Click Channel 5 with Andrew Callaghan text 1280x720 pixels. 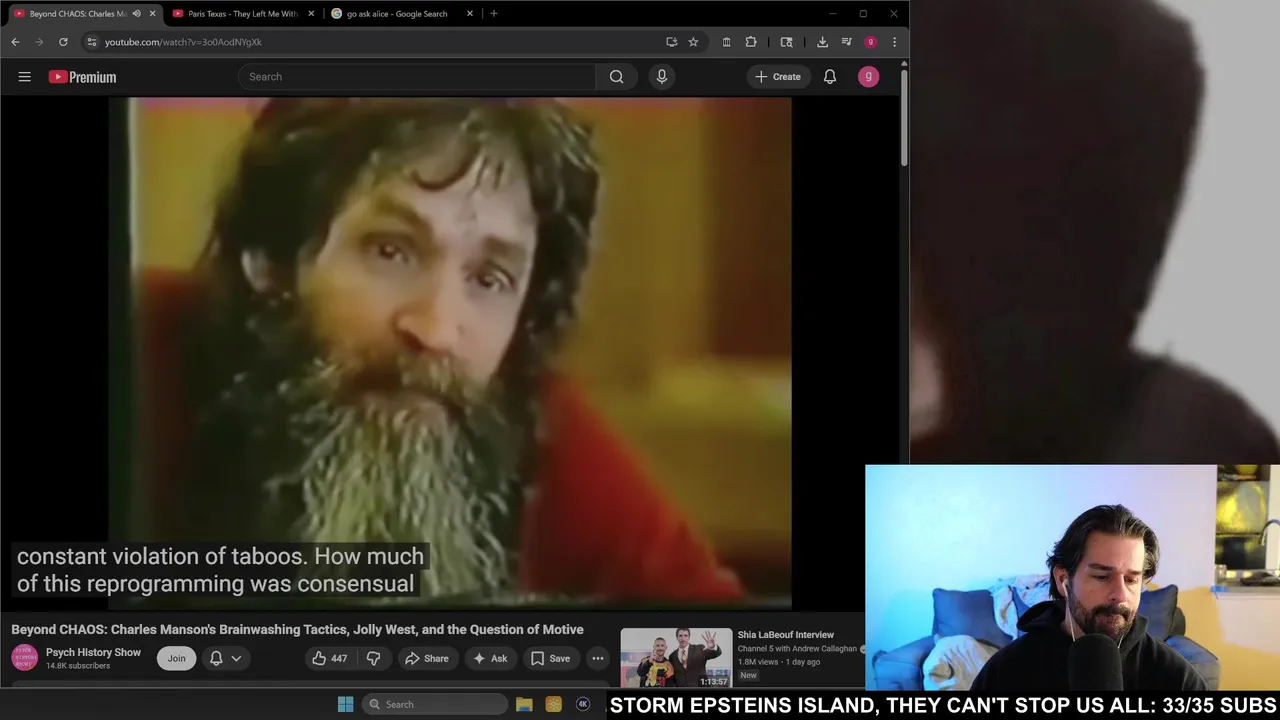coord(797,649)
